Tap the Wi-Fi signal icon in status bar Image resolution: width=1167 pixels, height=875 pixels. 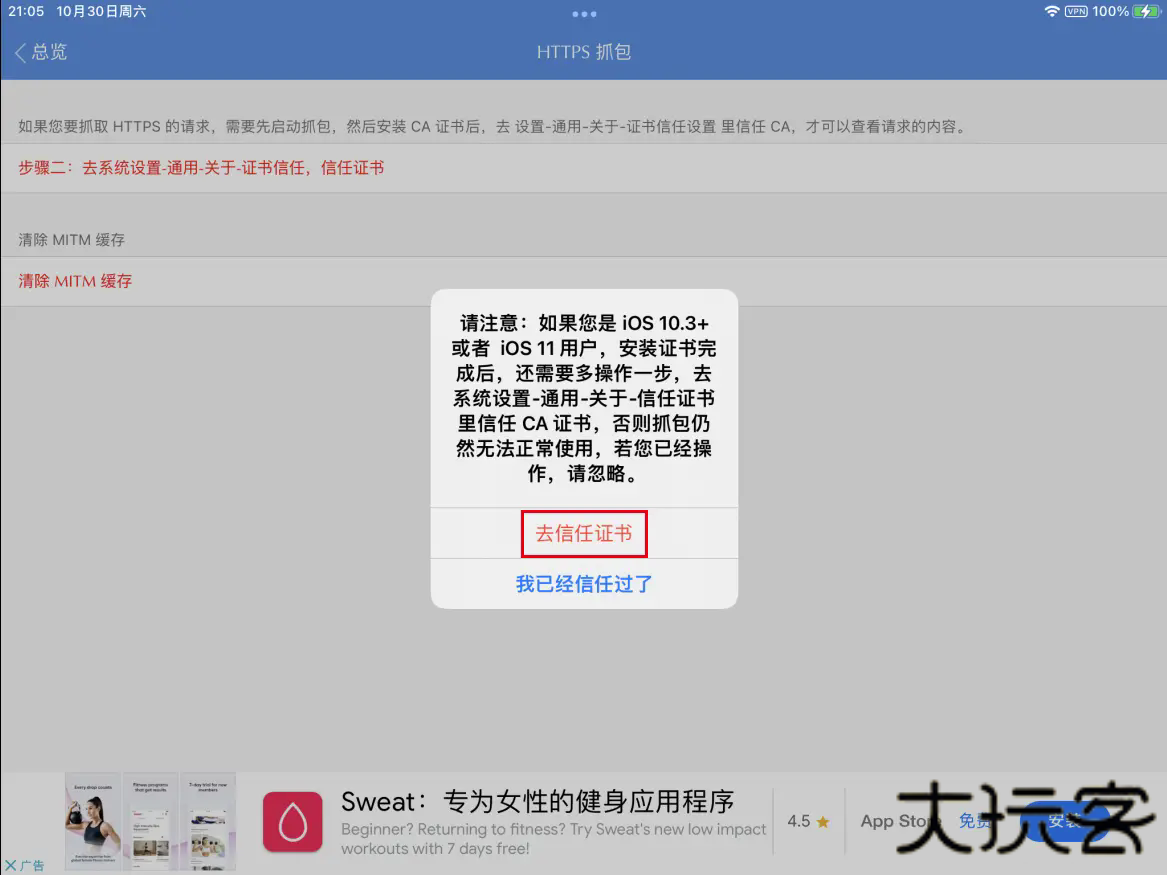pos(1050,12)
